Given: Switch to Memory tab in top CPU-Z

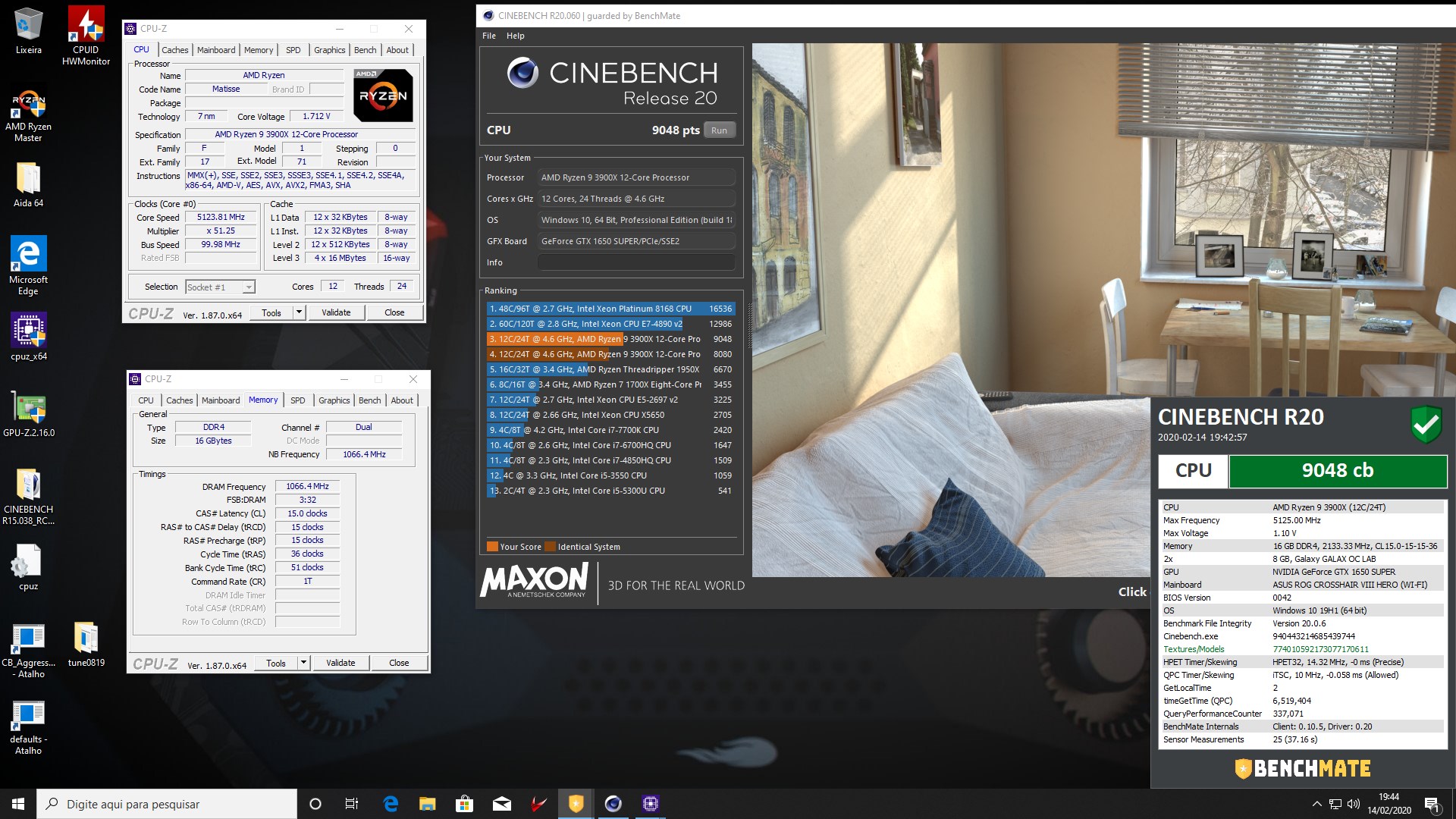Looking at the screenshot, I should (x=259, y=50).
